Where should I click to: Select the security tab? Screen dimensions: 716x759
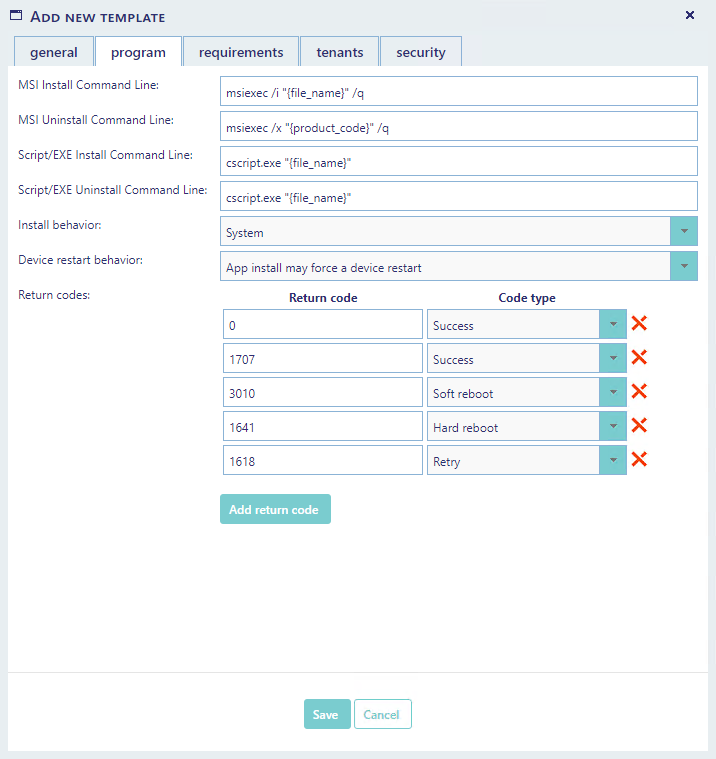click(420, 52)
